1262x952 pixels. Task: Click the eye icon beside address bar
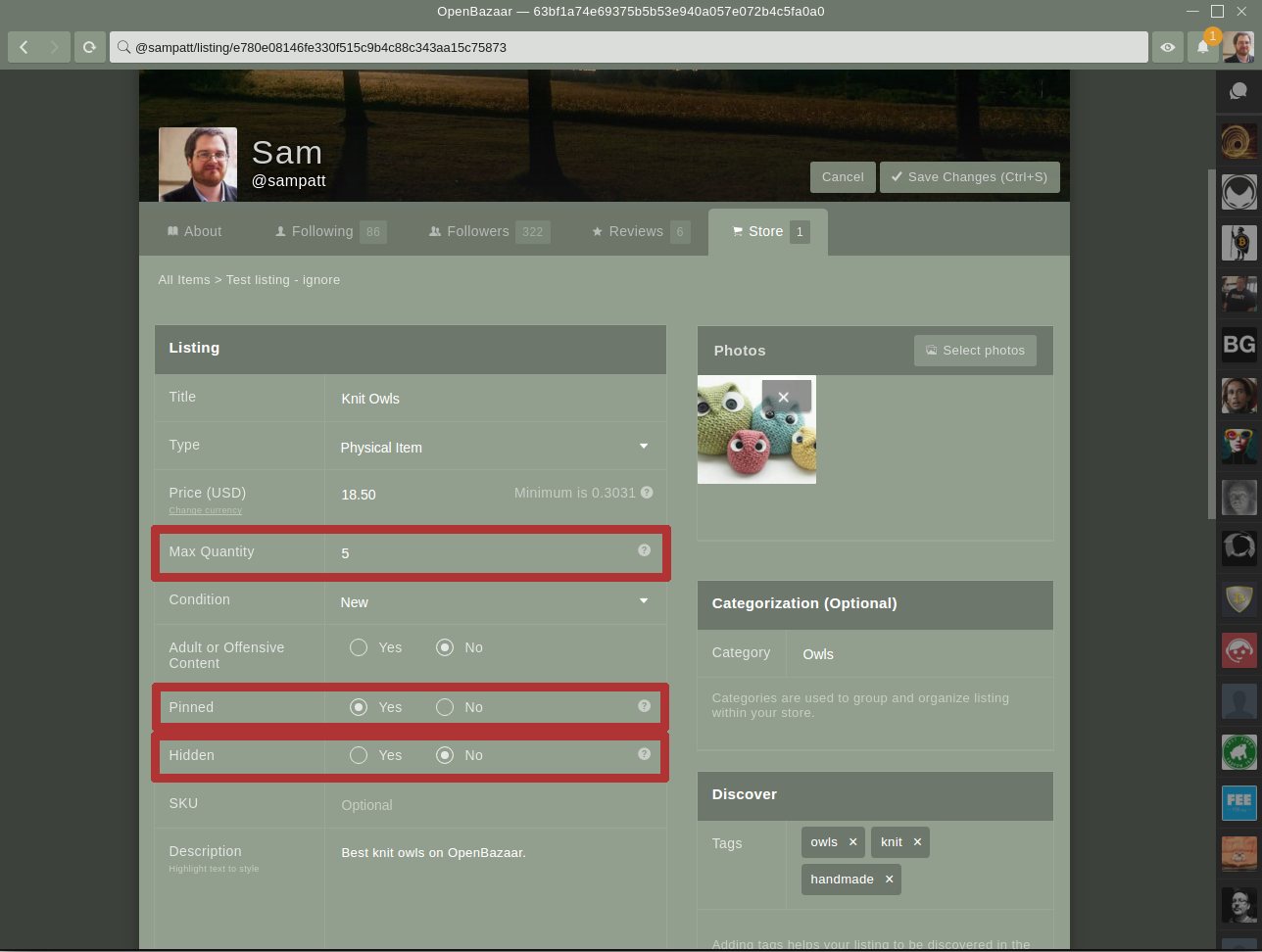[x=1168, y=47]
